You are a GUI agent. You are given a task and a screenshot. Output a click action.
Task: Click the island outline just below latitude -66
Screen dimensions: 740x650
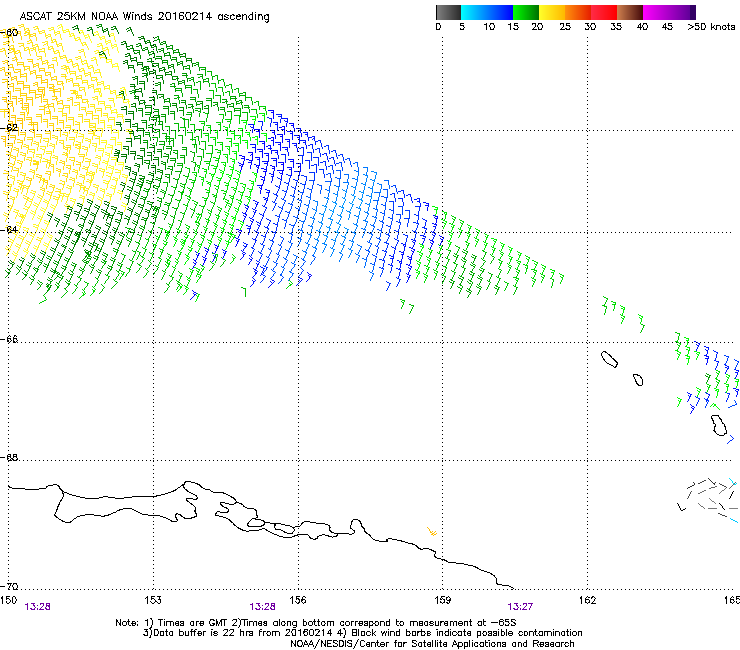coord(609,359)
